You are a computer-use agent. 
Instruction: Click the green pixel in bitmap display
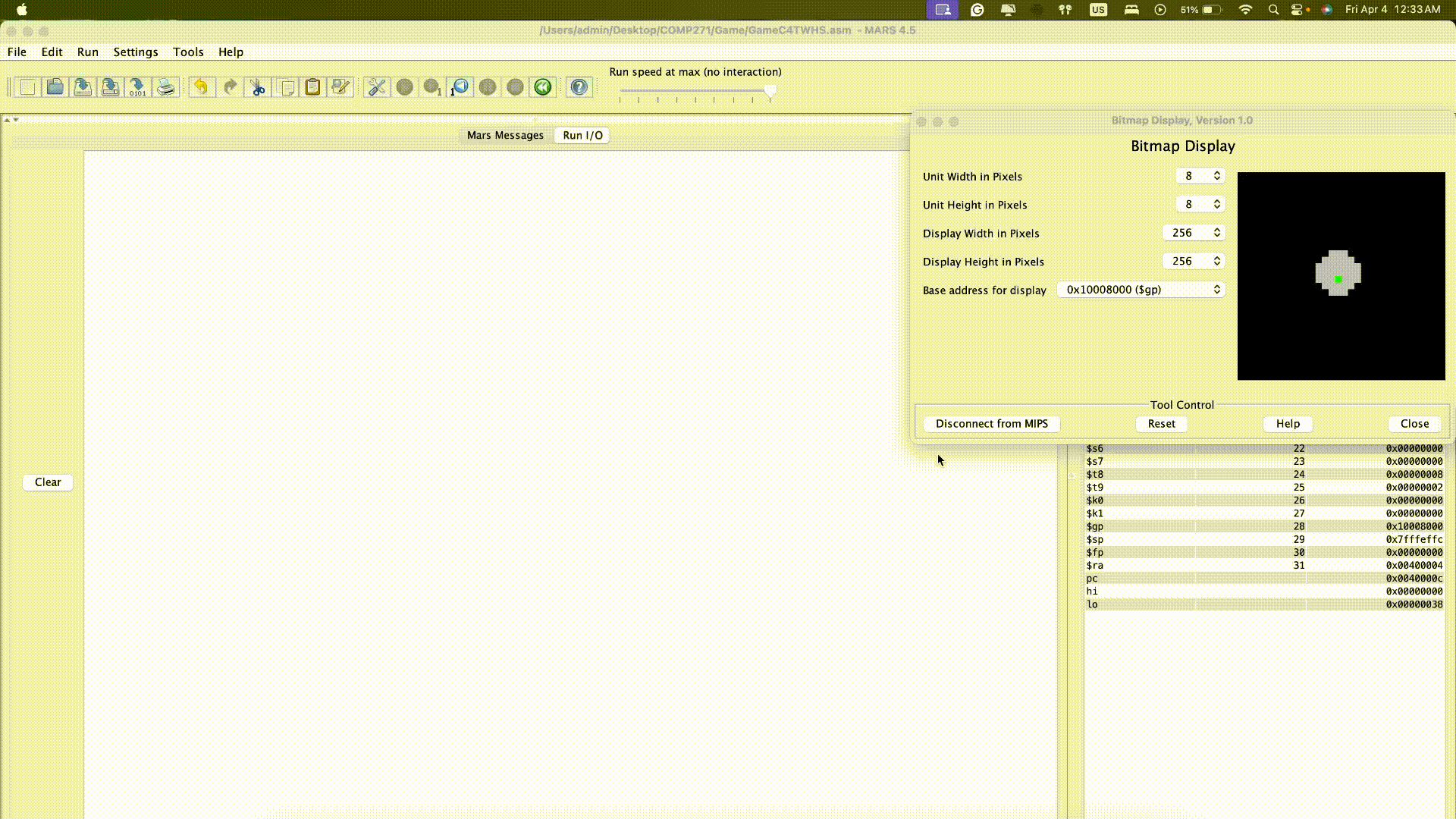pos(1338,279)
